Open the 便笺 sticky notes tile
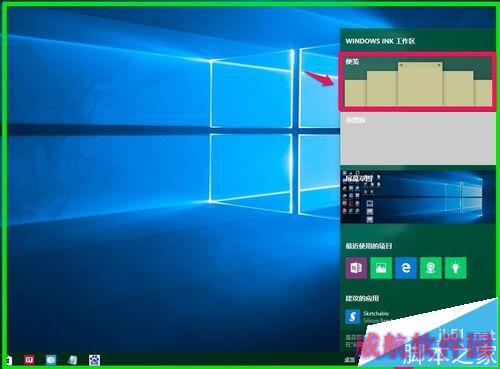 click(418, 81)
